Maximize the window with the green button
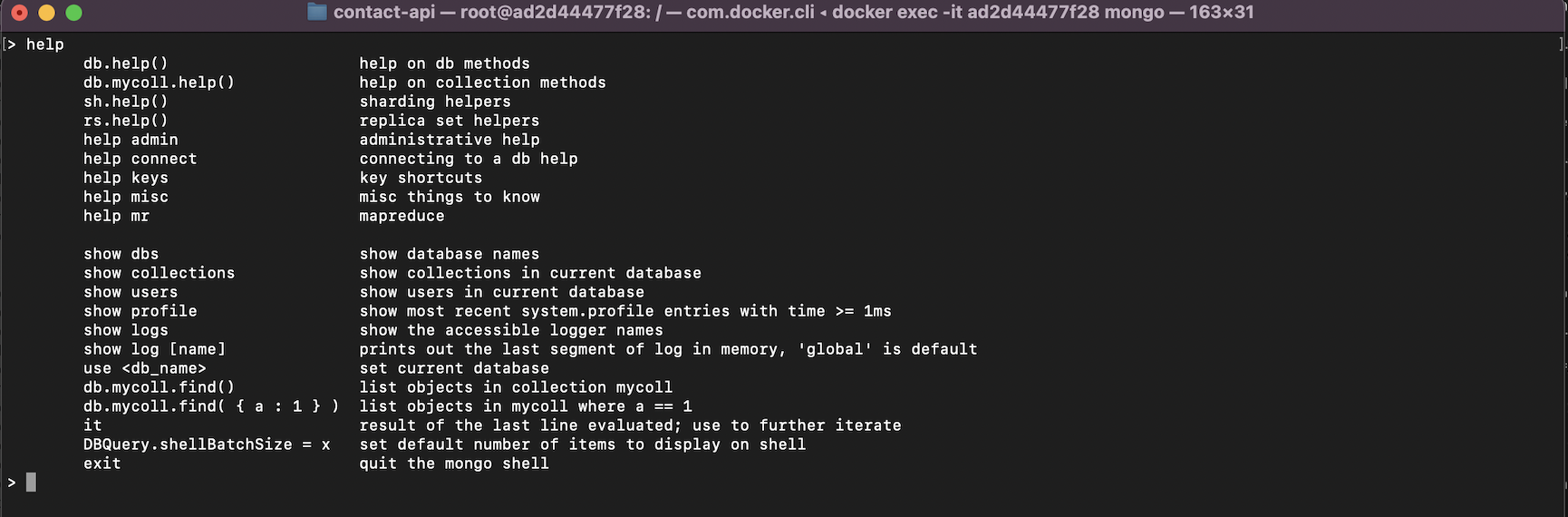This screenshot has width=1568, height=517. [x=74, y=13]
